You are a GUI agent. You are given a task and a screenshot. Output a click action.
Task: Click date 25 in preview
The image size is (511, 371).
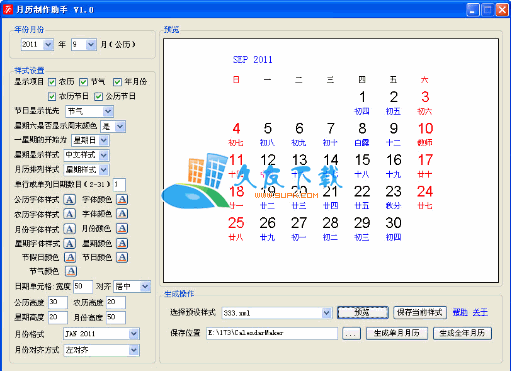(236, 223)
